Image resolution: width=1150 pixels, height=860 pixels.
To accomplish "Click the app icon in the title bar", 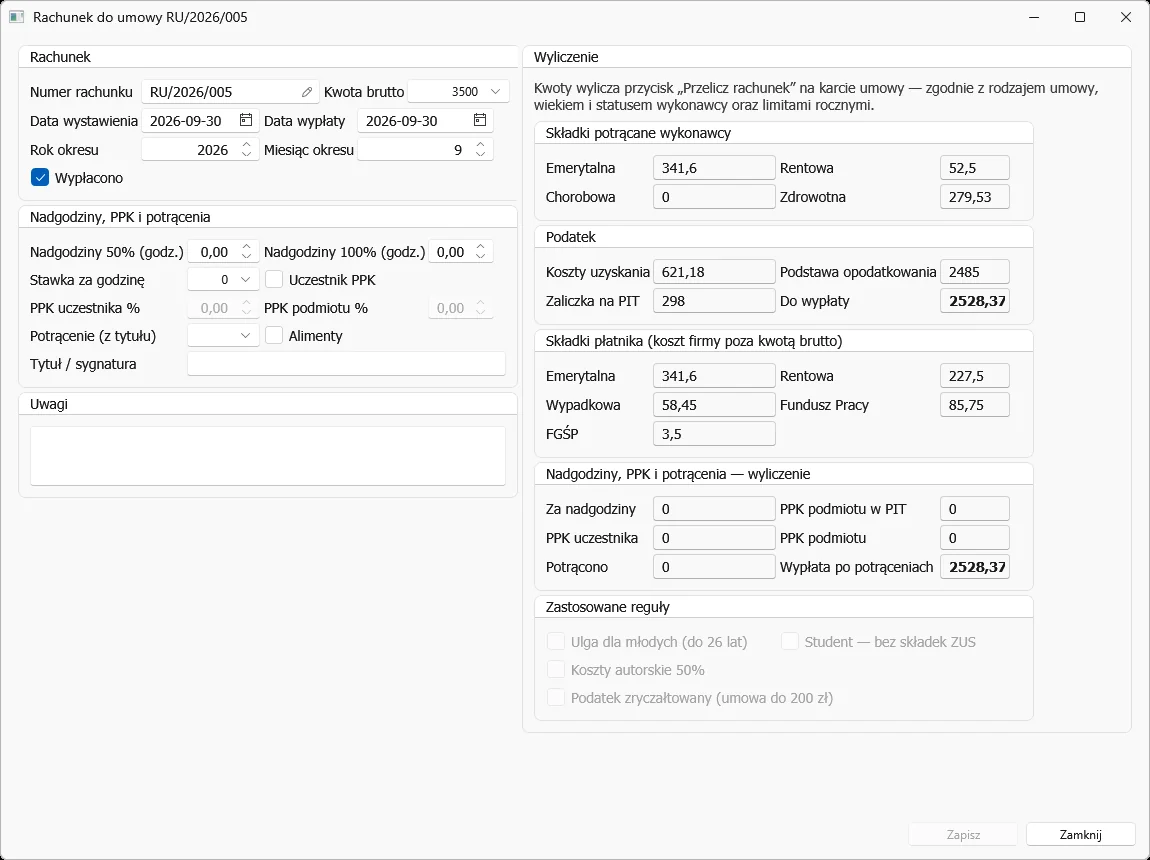I will tap(16, 17).
